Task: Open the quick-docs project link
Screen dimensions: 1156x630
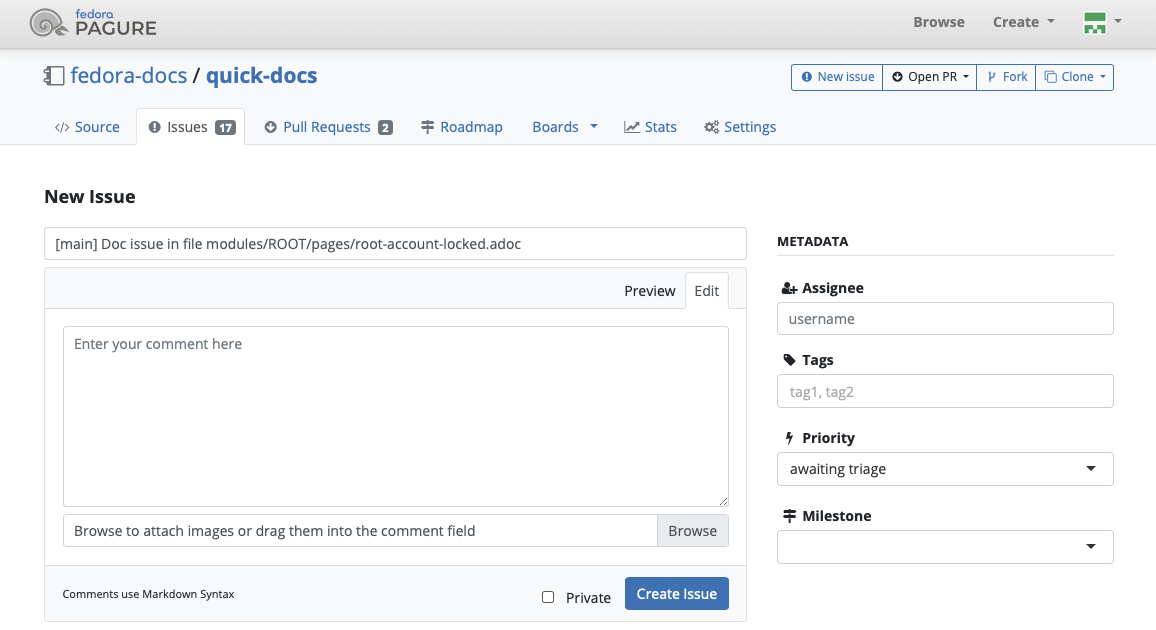Action: click(x=261, y=76)
